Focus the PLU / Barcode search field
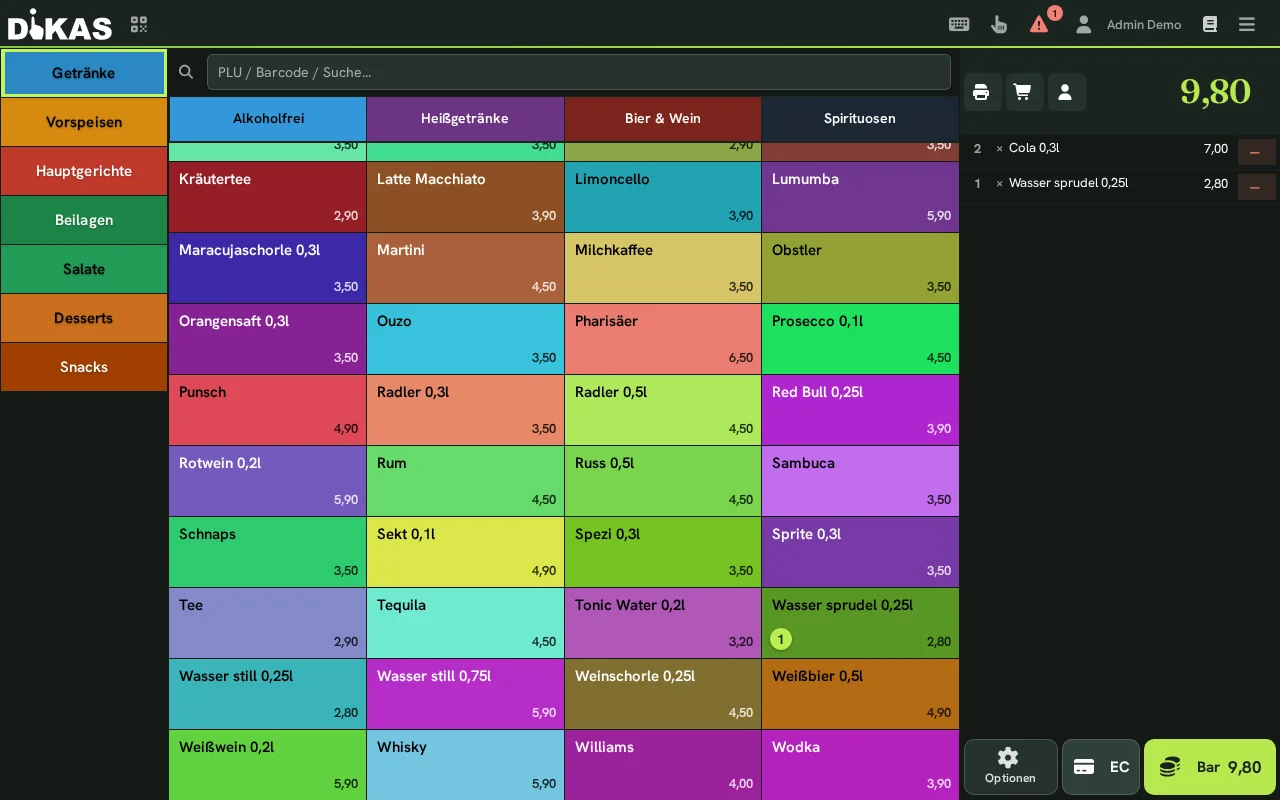The image size is (1280, 800). pyautogui.click(x=578, y=72)
